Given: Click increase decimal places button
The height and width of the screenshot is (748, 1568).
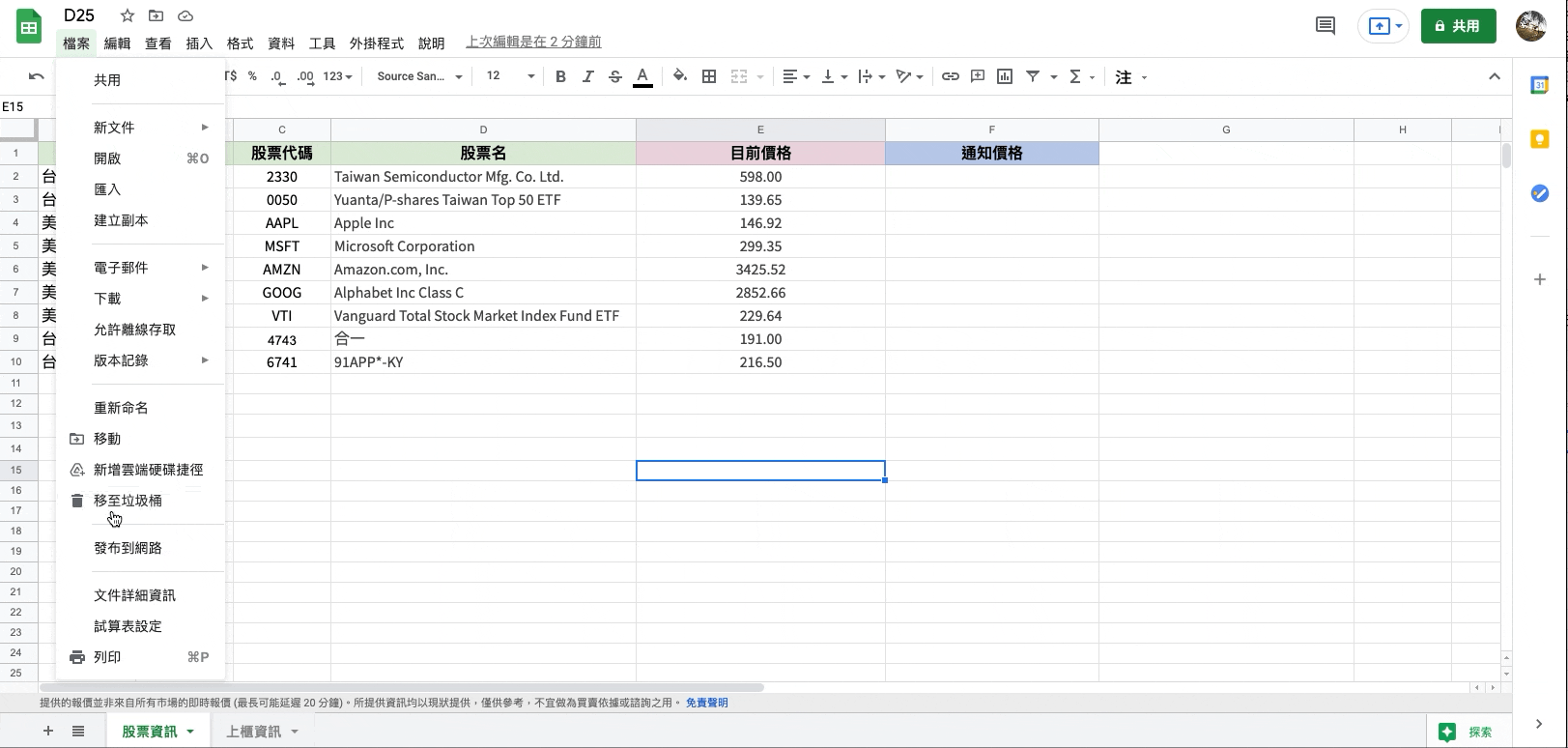Looking at the screenshot, I should pos(305,76).
